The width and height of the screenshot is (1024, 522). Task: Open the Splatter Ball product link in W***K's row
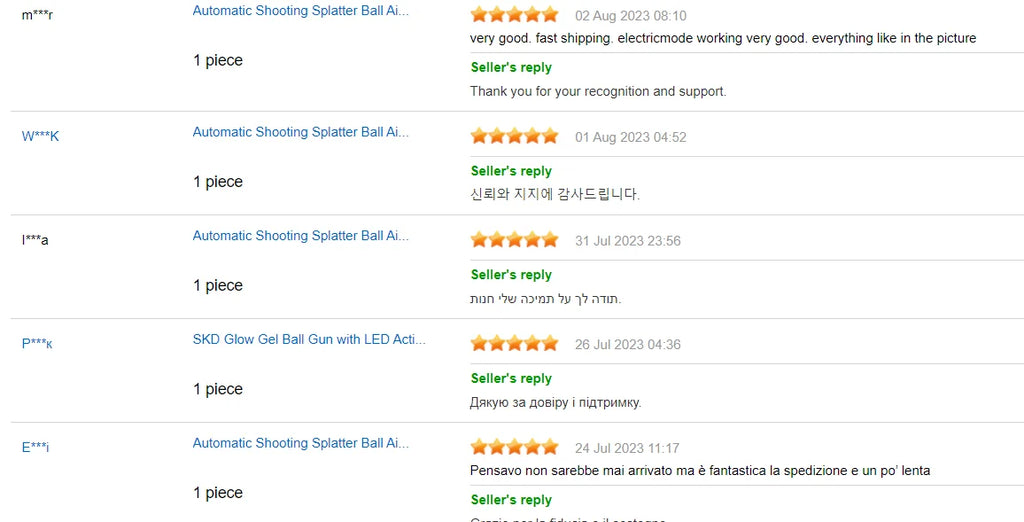[300, 132]
